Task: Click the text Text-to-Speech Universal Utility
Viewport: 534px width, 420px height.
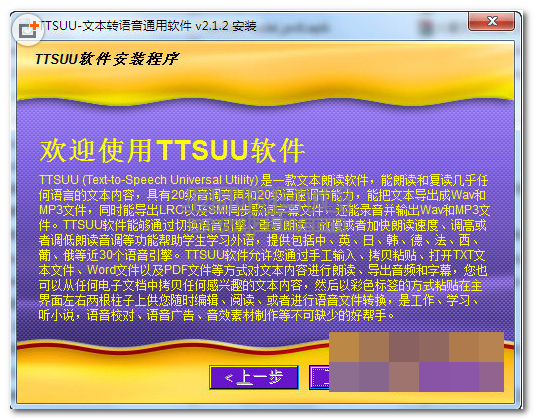Action: click(x=170, y=180)
